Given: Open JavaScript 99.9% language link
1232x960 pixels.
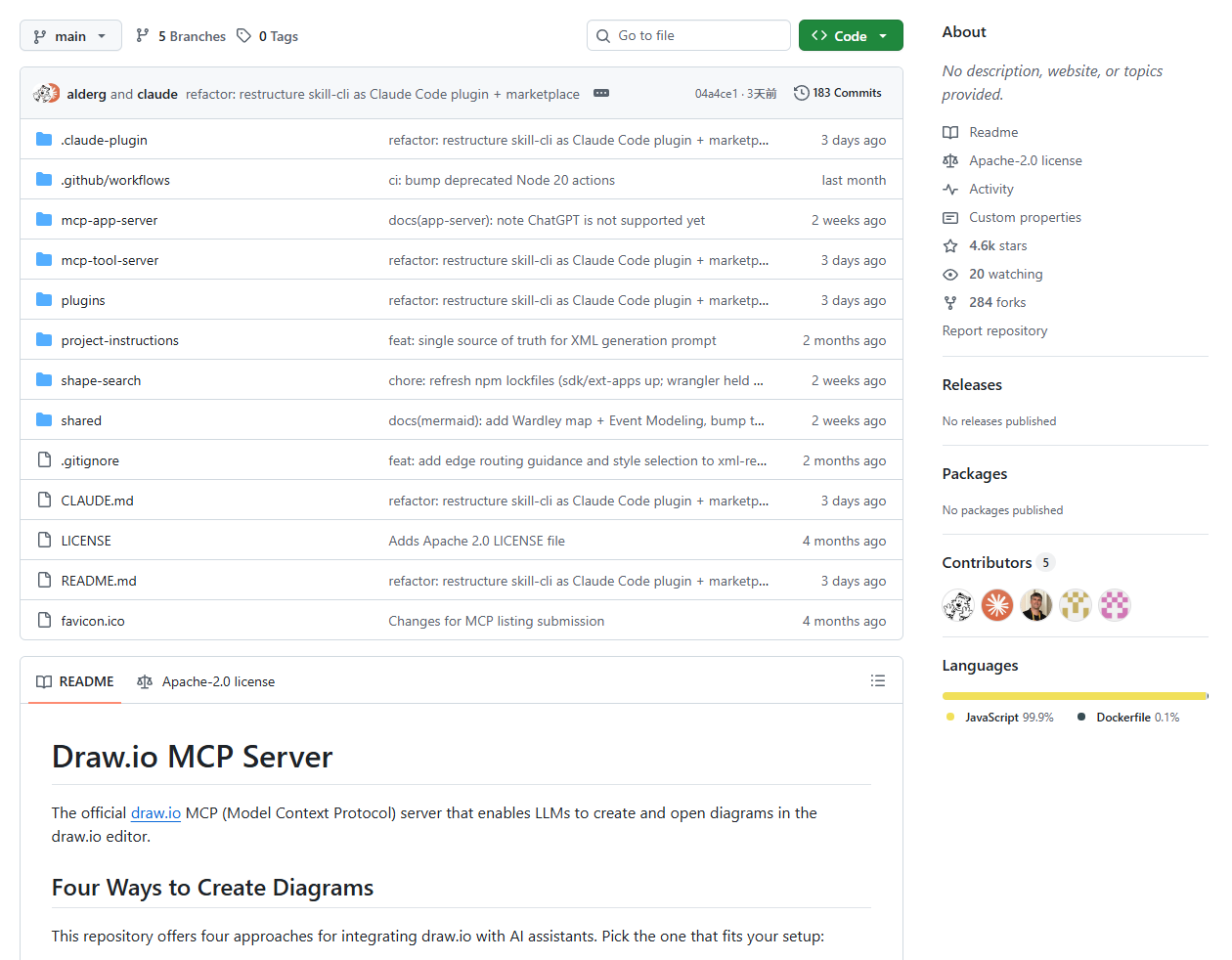Looking at the screenshot, I should coord(1000,717).
